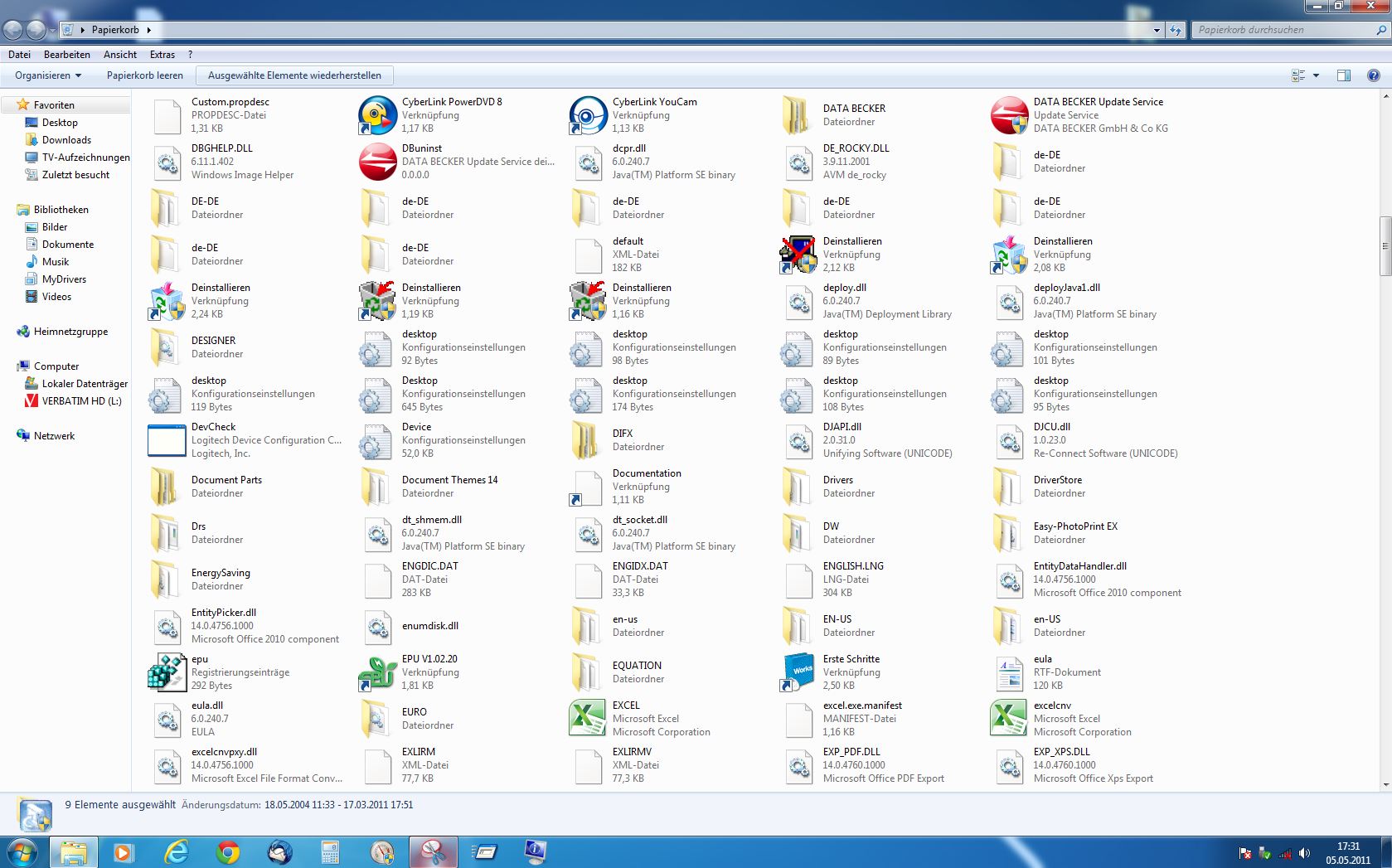Image resolution: width=1392 pixels, height=868 pixels.
Task: Select Deinstallieren shortcut sized 2,24 KB
Action: (x=167, y=301)
